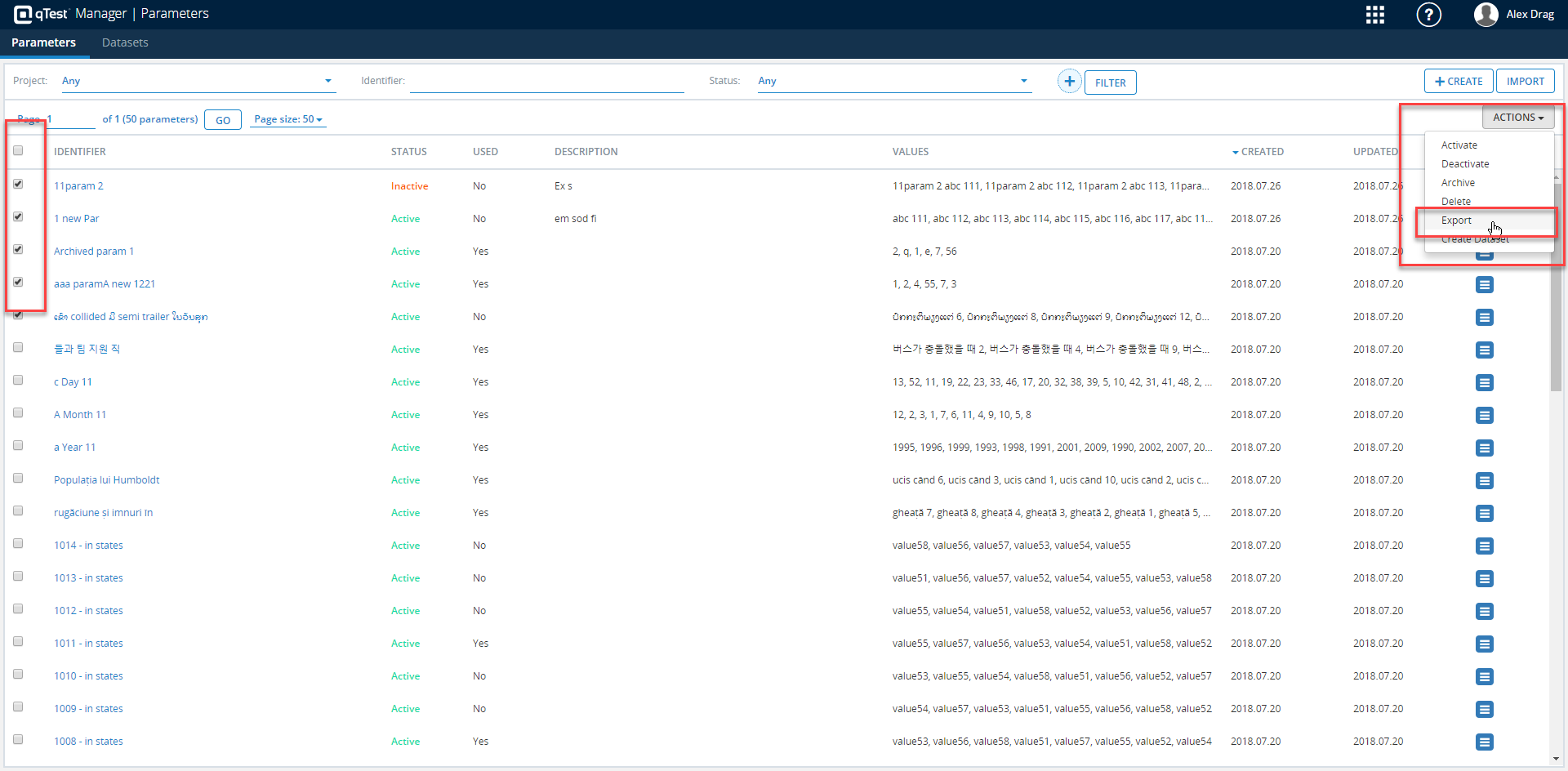Open row menu icon for c Day 11
The height and width of the screenshot is (771, 1568).
click(1484, 382)
